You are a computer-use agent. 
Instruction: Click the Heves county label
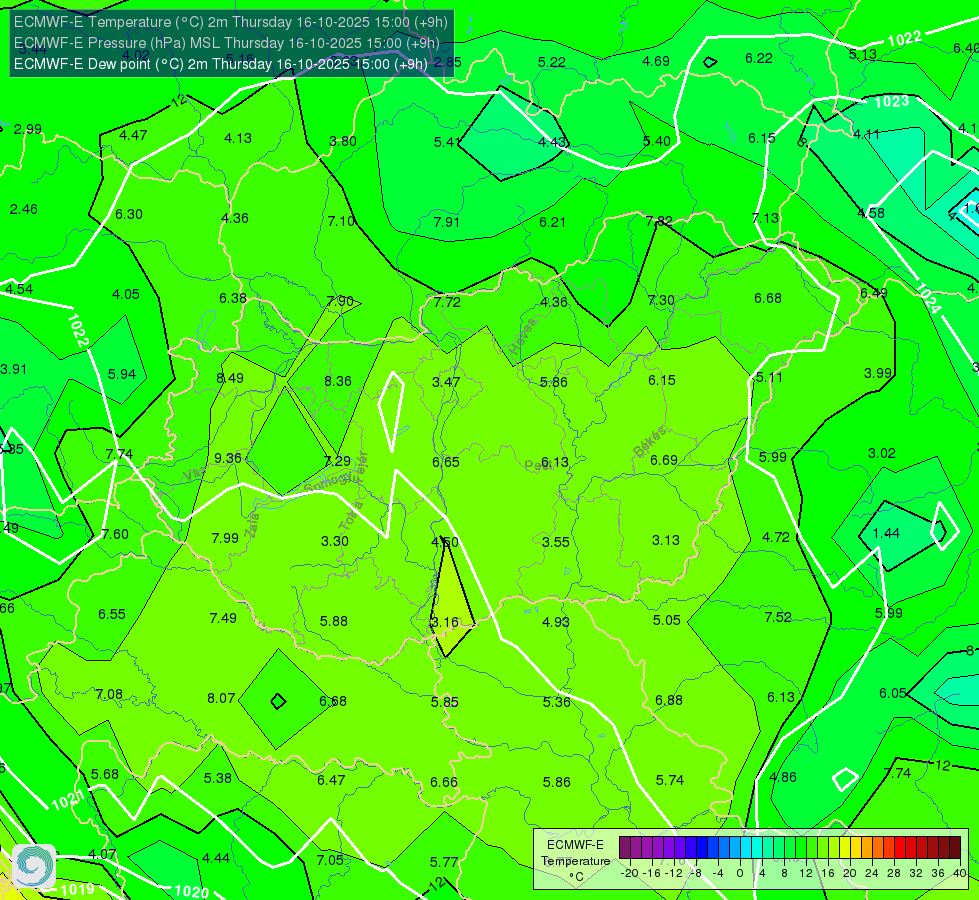[x=523, y=337]
